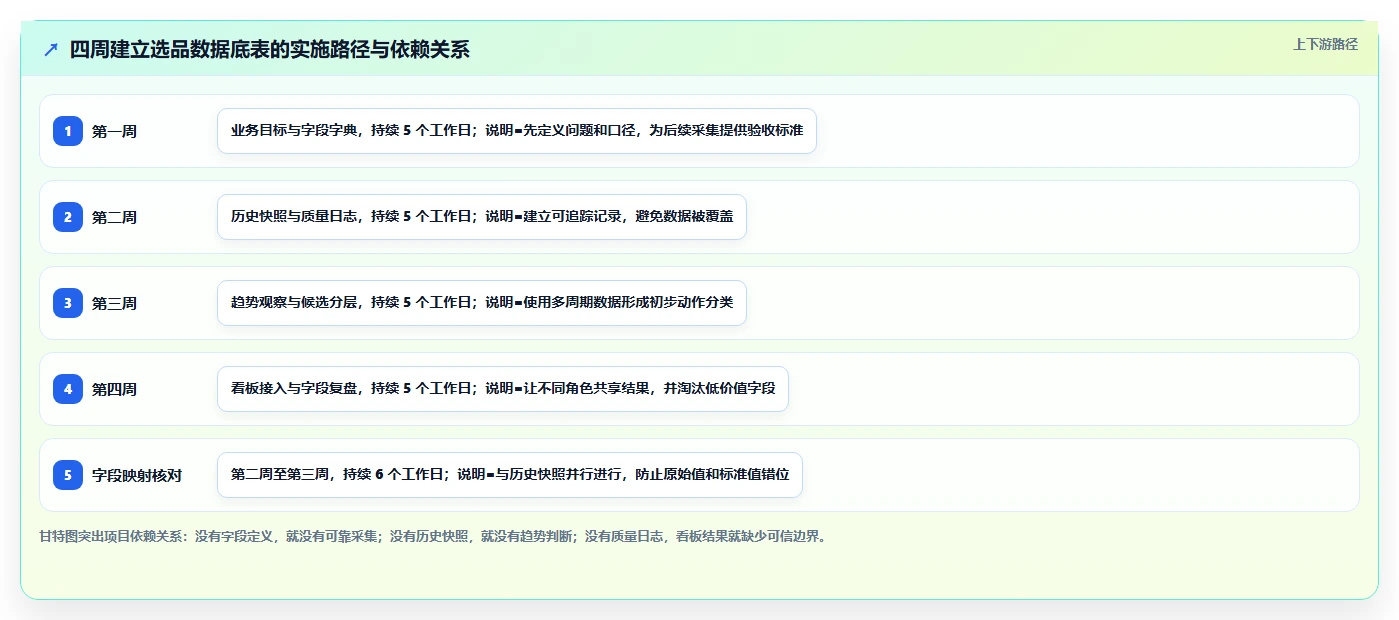
Task: Click the 上下游路径 label
Action: 1325,44
